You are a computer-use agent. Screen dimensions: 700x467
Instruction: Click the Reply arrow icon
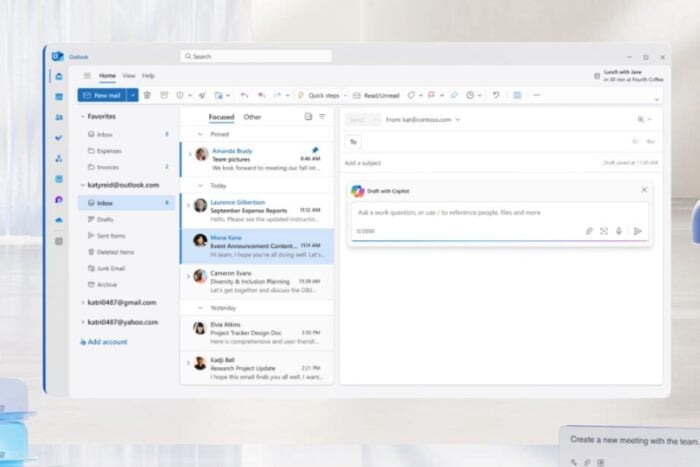pyautogui.click(x=244, y=95)
